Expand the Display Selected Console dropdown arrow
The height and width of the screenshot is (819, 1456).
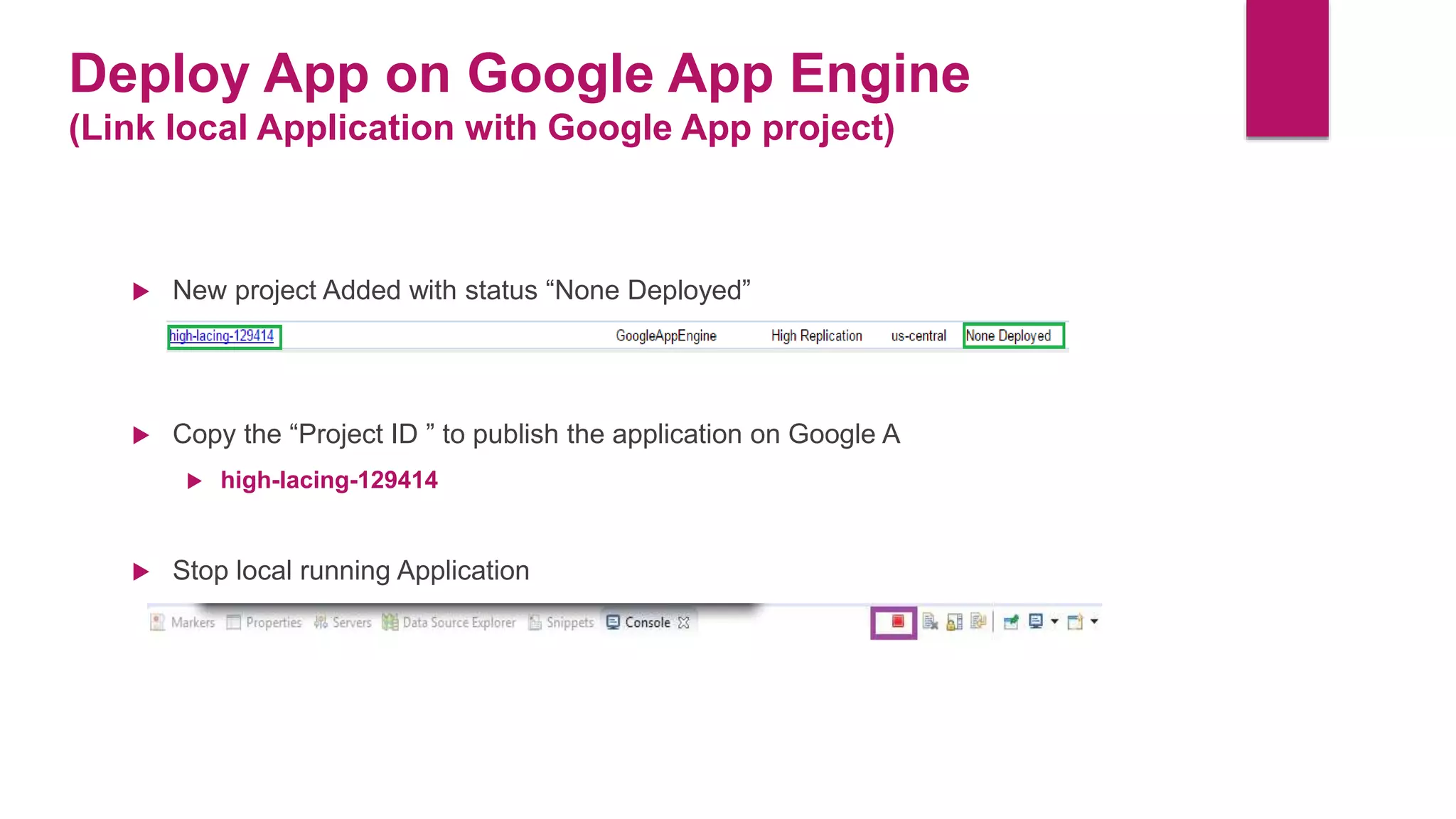tap(1054, 622)
